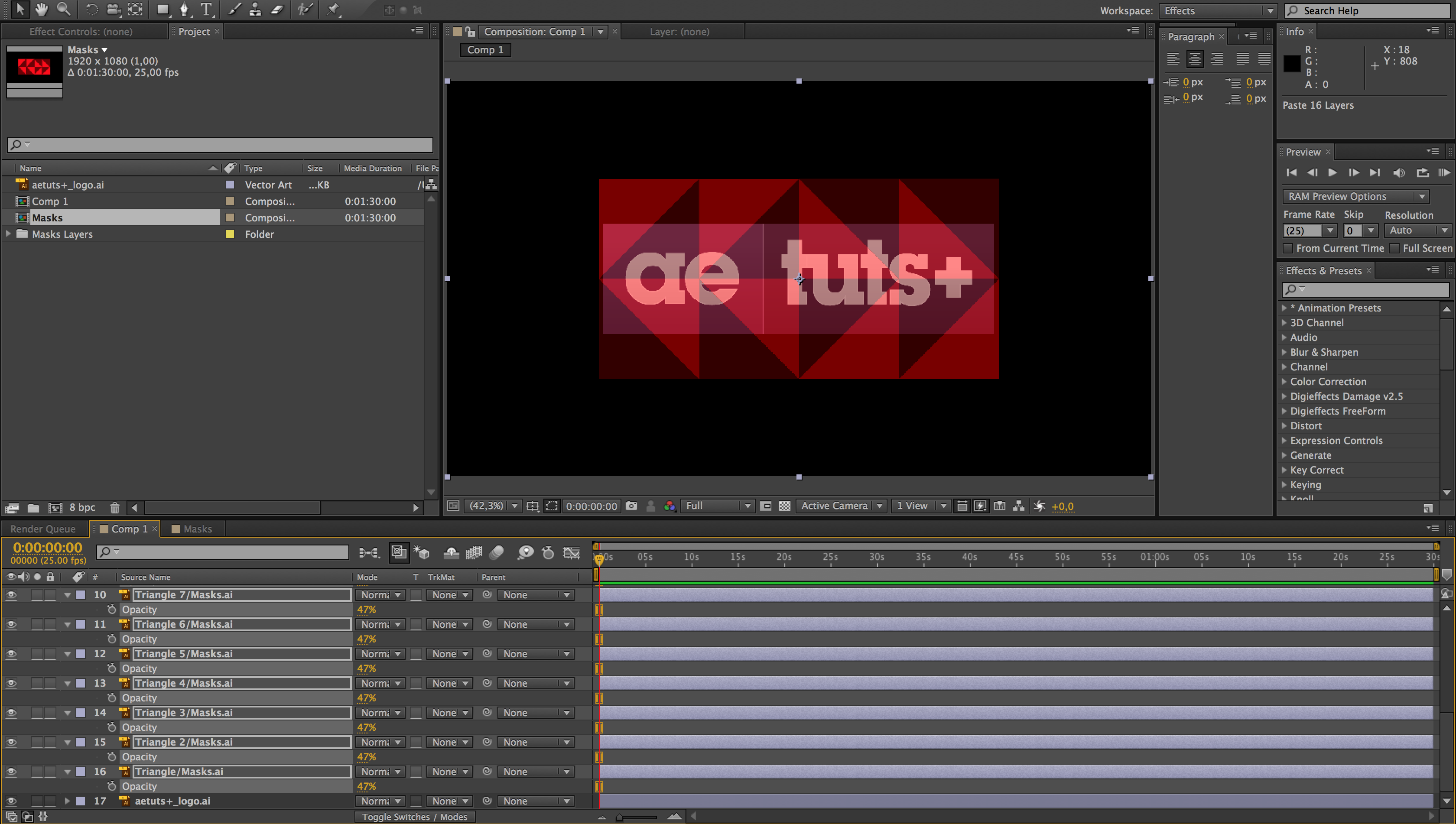Click Play in the Preview panel
The width and height of the screenshot is (1456, 824).
pos(1332,172)
